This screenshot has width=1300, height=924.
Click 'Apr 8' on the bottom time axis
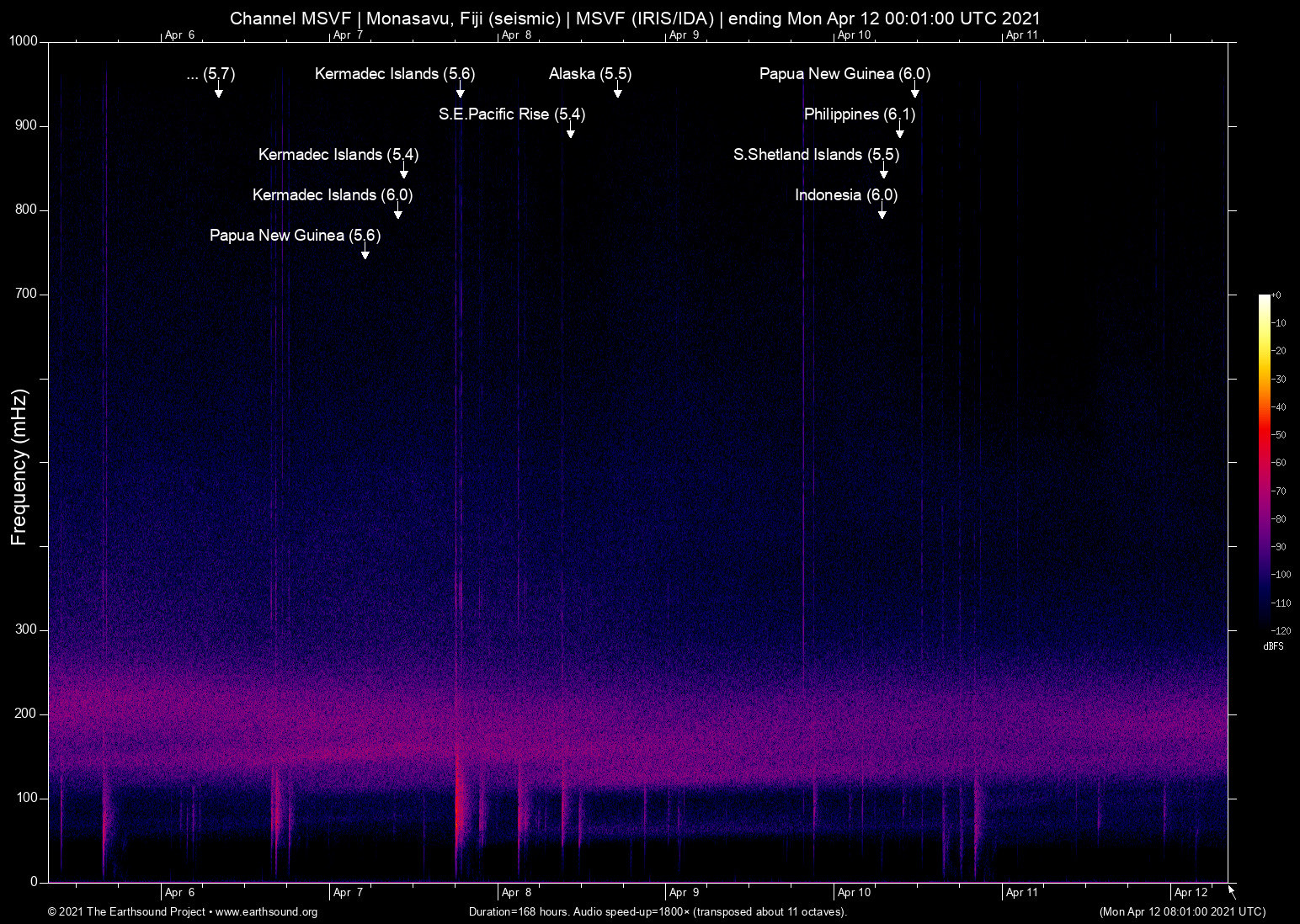(x=516, y=893)
